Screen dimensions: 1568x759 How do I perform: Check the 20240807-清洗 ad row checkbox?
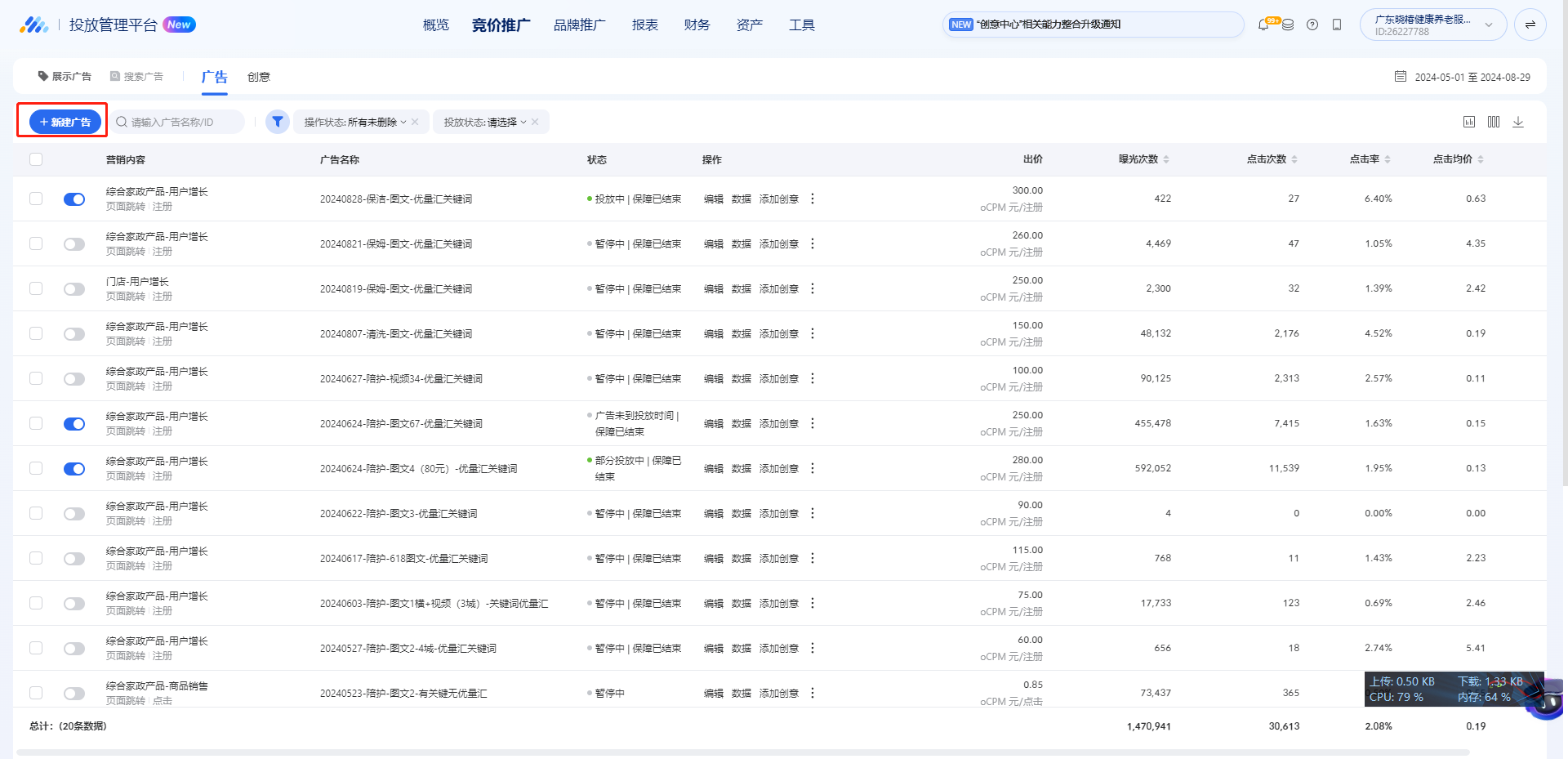click(36, 333)
